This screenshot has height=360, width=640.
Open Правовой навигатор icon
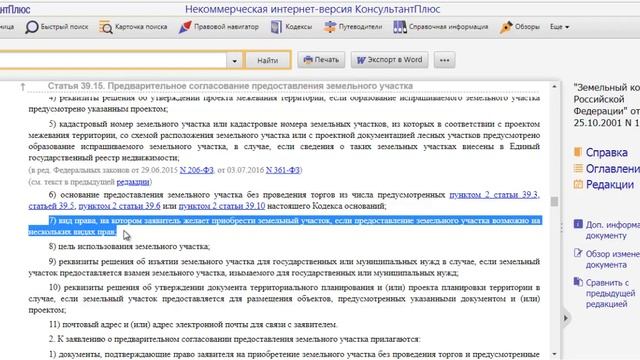coord(184,27)
